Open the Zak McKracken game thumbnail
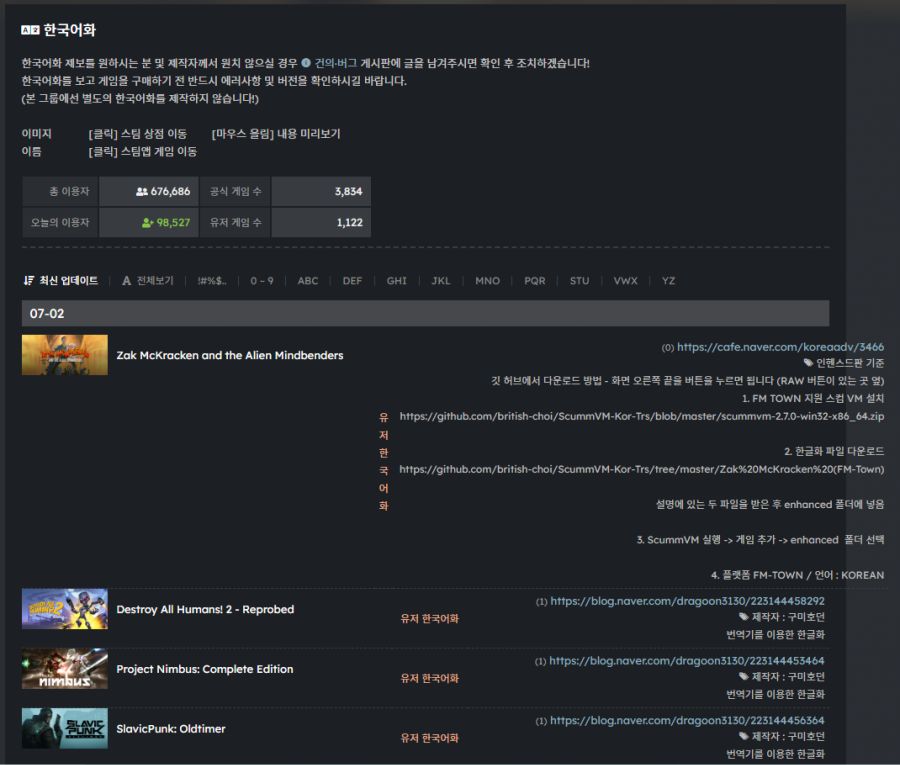Image resolution: width=900 pixels, height=765 pixels. coord(65,355)
